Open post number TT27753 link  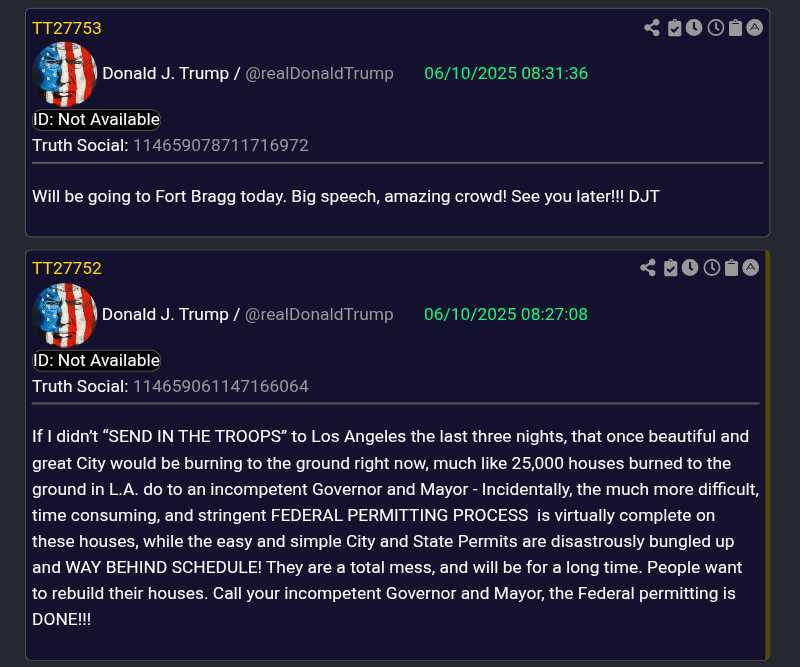pyautogui.click(x=67, y=28)
